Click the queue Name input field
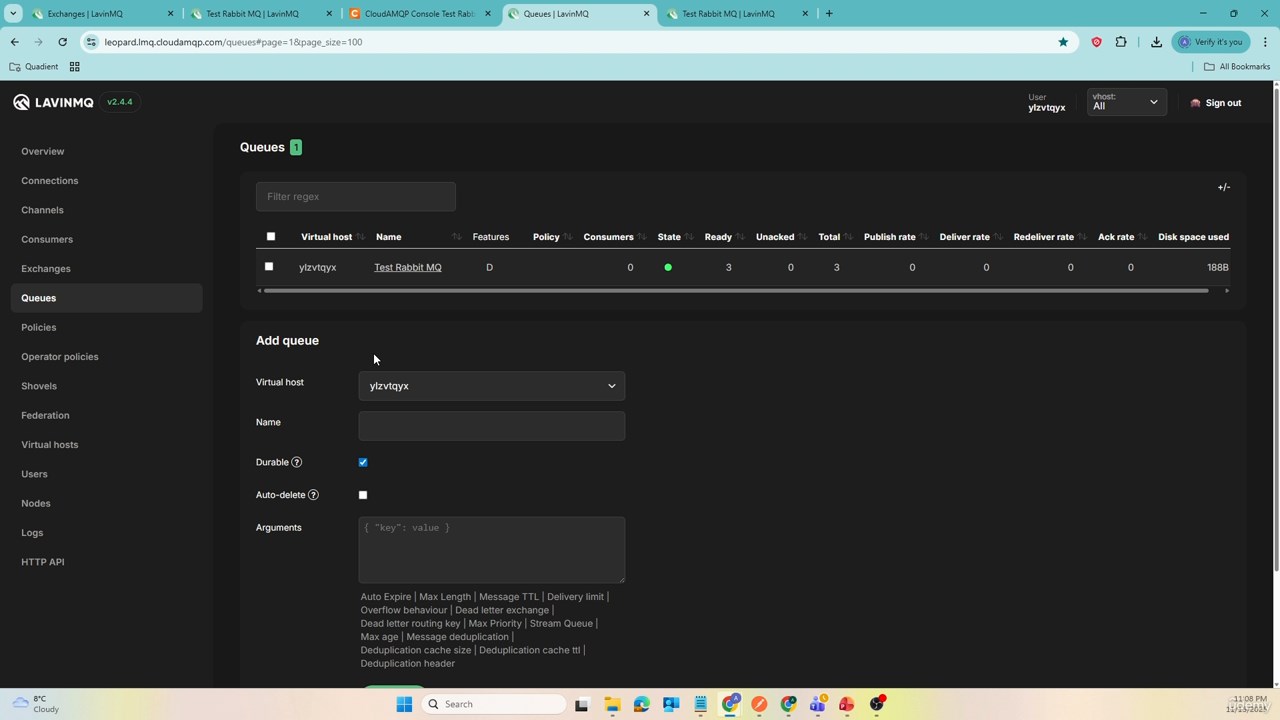1280x720 pixels. point(492,426)
